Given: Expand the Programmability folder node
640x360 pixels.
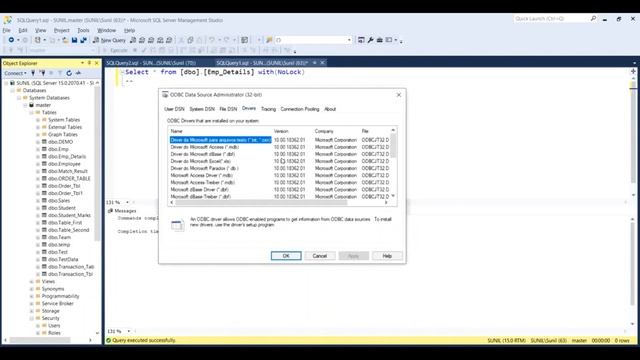Looking at the screenshot, I should coord(31,296).
